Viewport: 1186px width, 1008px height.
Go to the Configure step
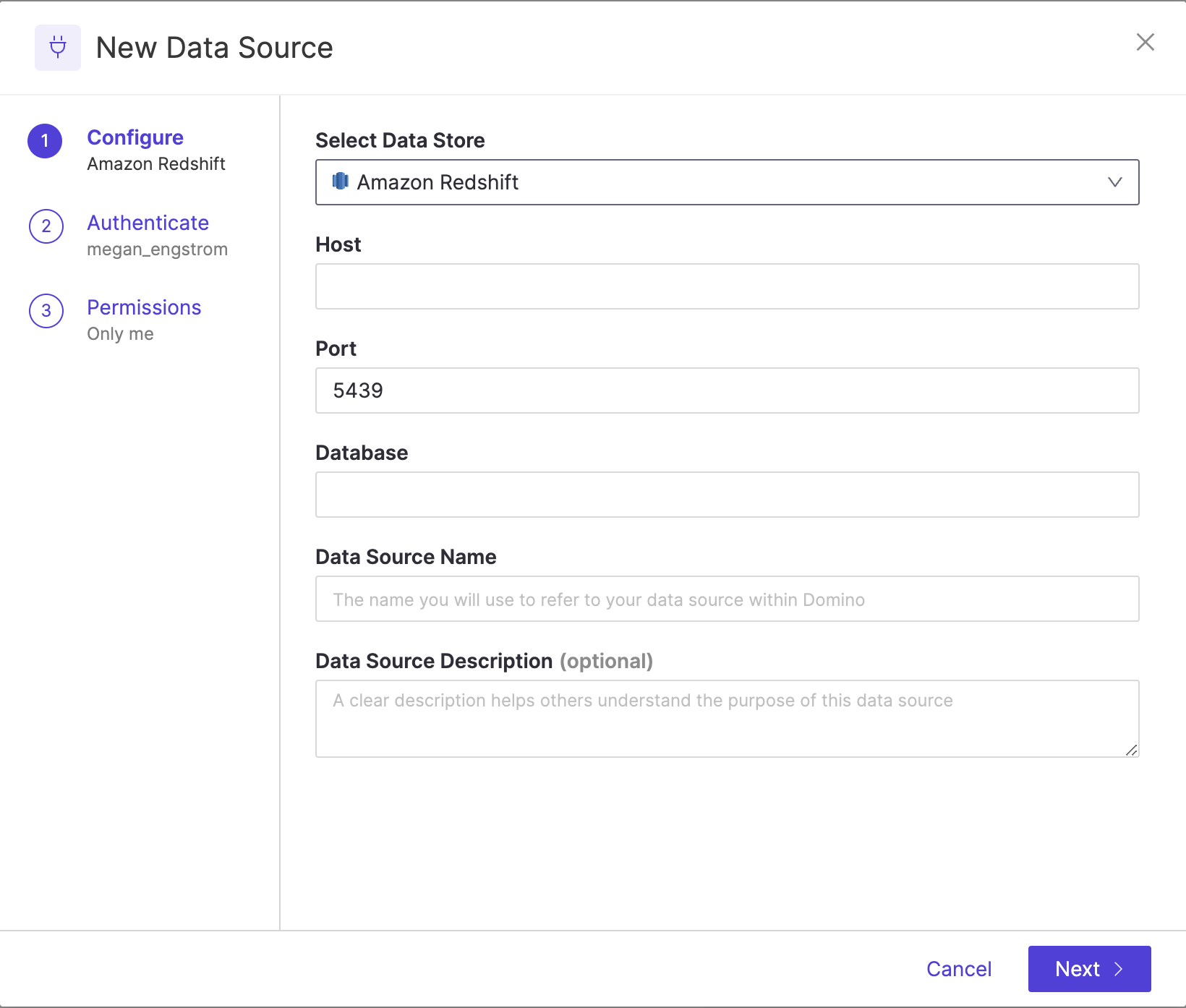pyautogui.click(x=135, y=137)
